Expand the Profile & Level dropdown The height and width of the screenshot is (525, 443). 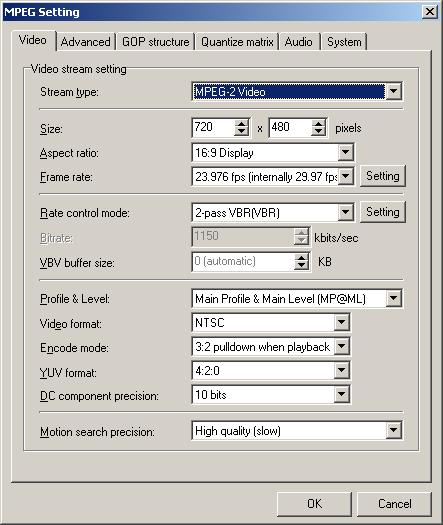pos(393,298)
